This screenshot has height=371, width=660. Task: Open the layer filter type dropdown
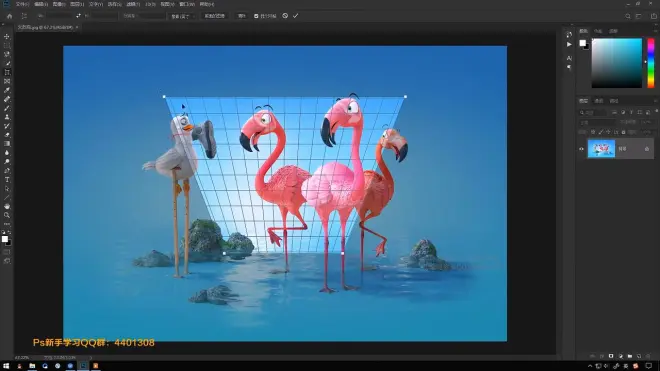pyautogui.click(x=593, y=112)
